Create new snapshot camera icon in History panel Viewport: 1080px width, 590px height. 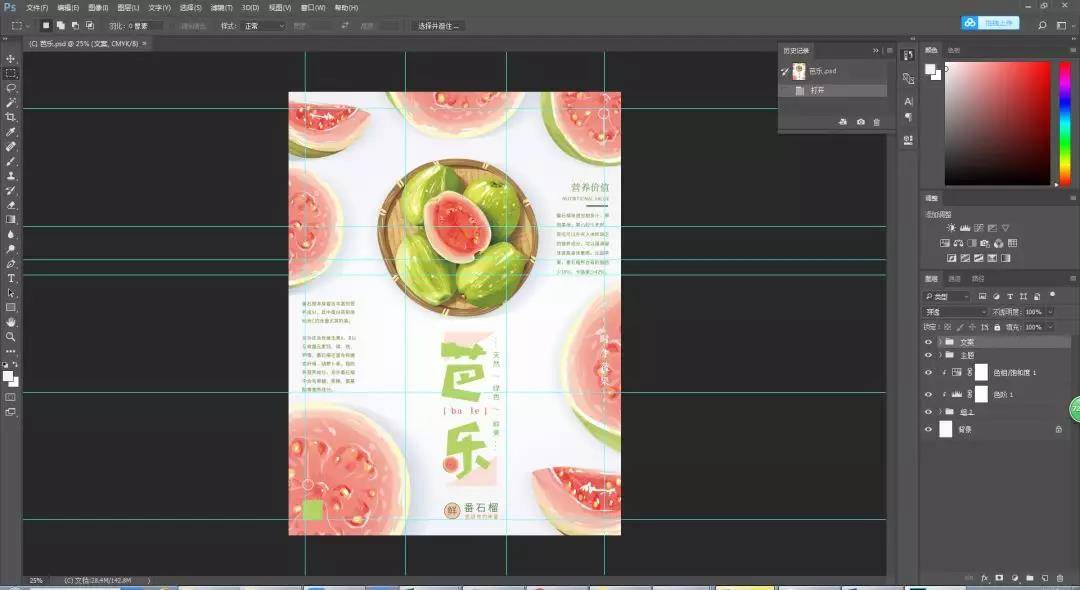860,122
